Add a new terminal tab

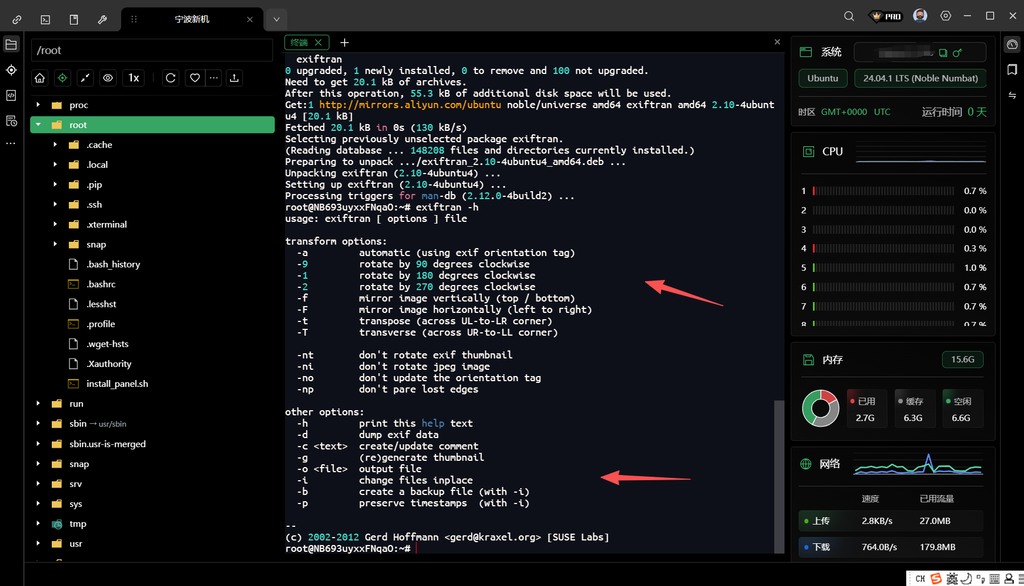click(x=344, y=42)
